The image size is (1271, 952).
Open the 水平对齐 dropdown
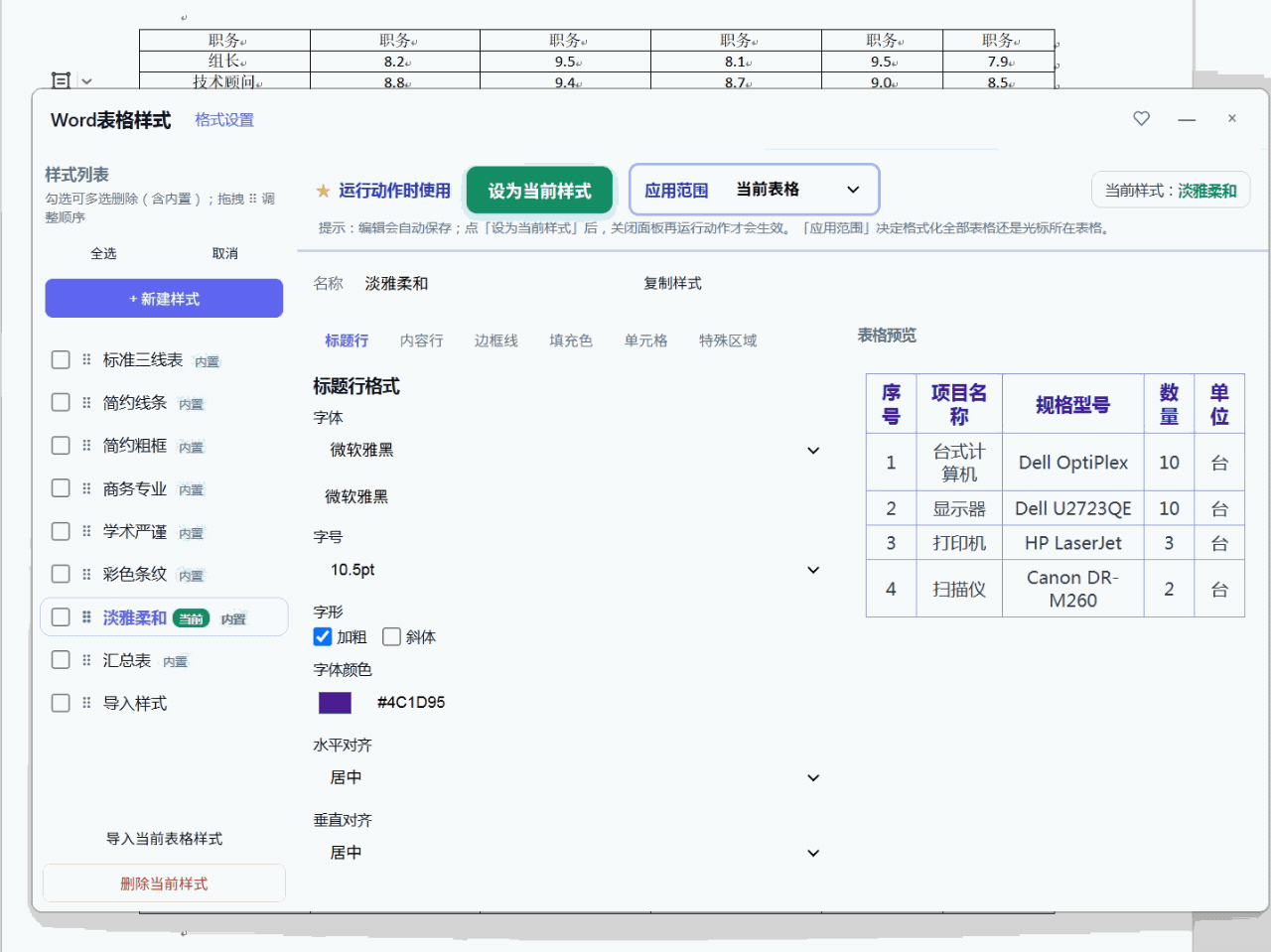[571, 777]
